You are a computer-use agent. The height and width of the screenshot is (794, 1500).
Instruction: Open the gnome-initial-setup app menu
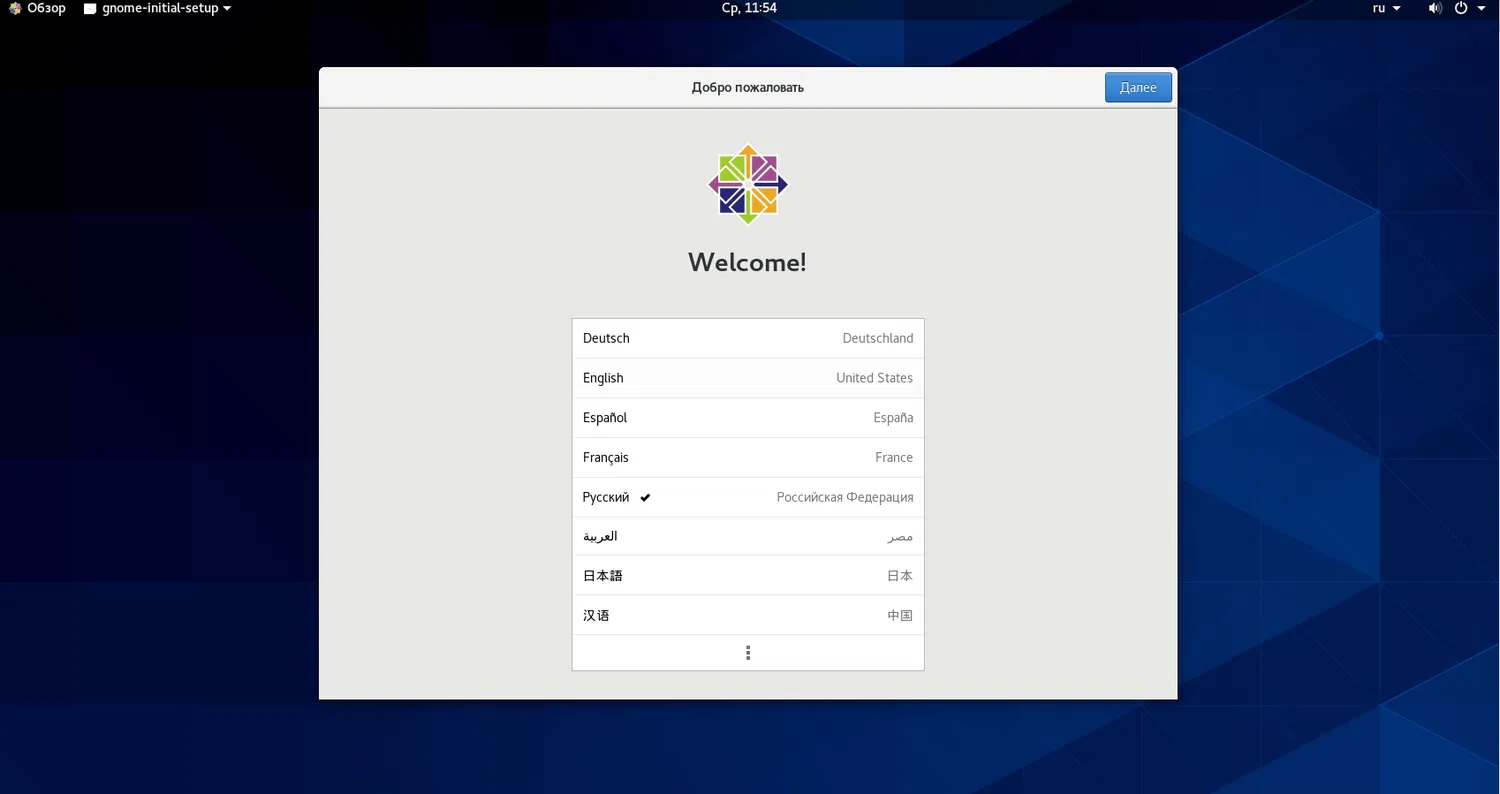pyautogui.click(x=157, y=8)
